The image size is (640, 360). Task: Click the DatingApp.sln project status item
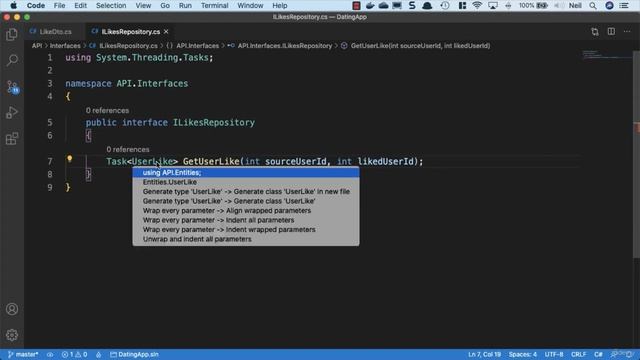click(134, 354)
